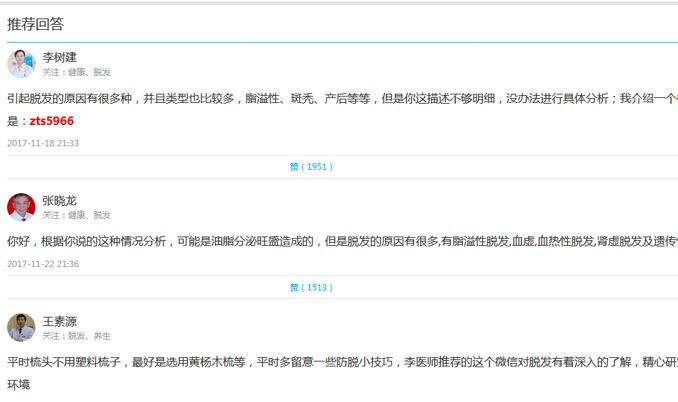Click 张晓龙's profile avatar
Image resolution: width=678 pixels, height=402 pixels.
[21, 207]
